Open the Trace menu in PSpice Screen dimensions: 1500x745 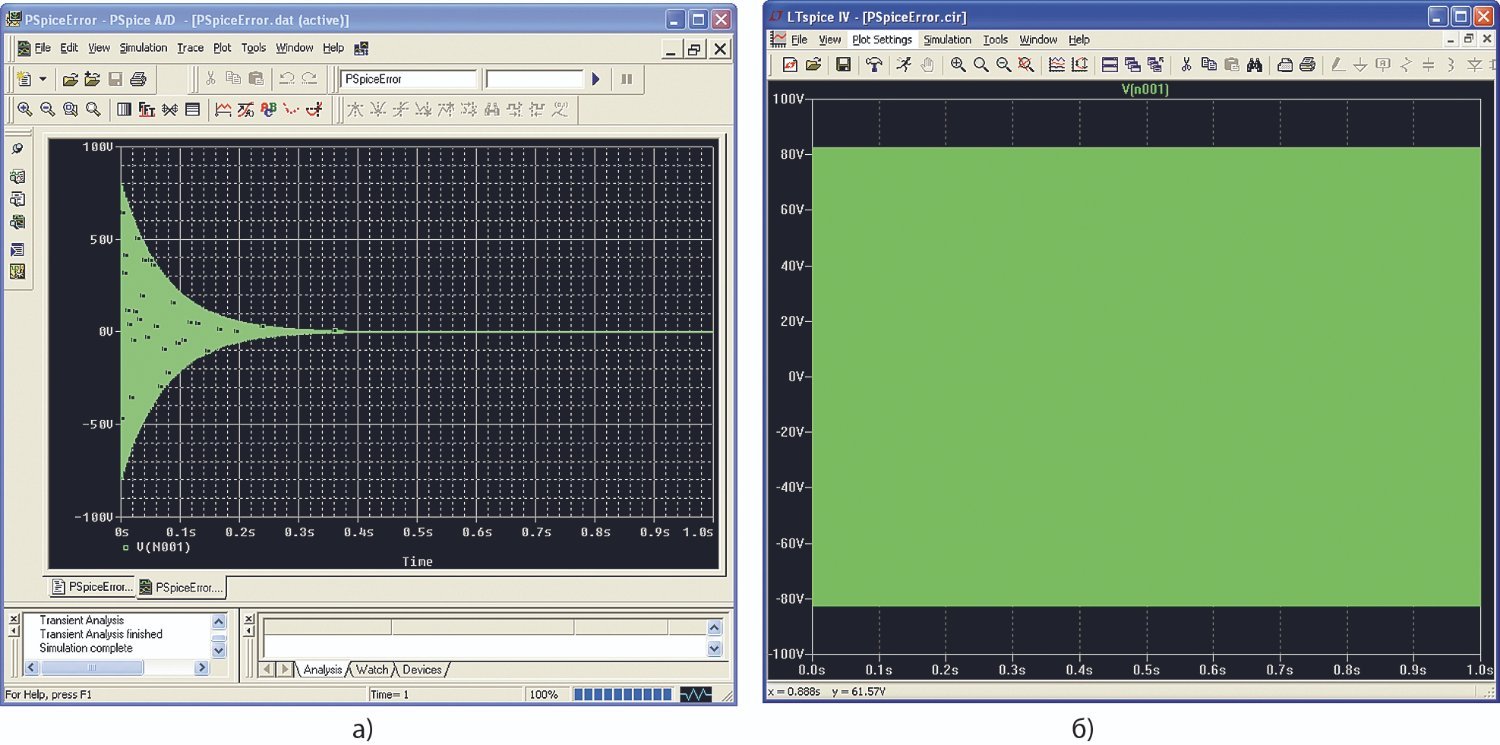[x=190, y=48]
